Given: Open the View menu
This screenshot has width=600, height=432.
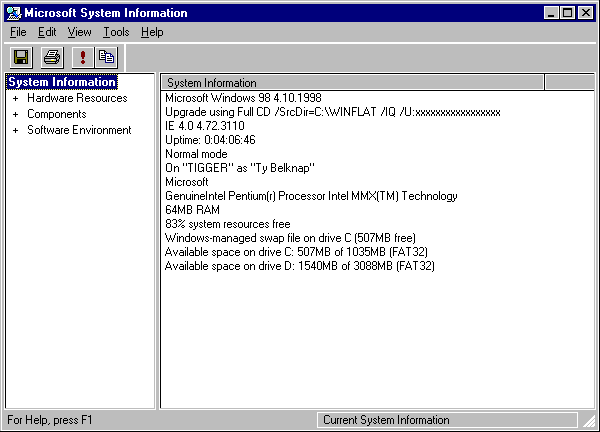Looking at the screenshot, I should tap(80, 32).
